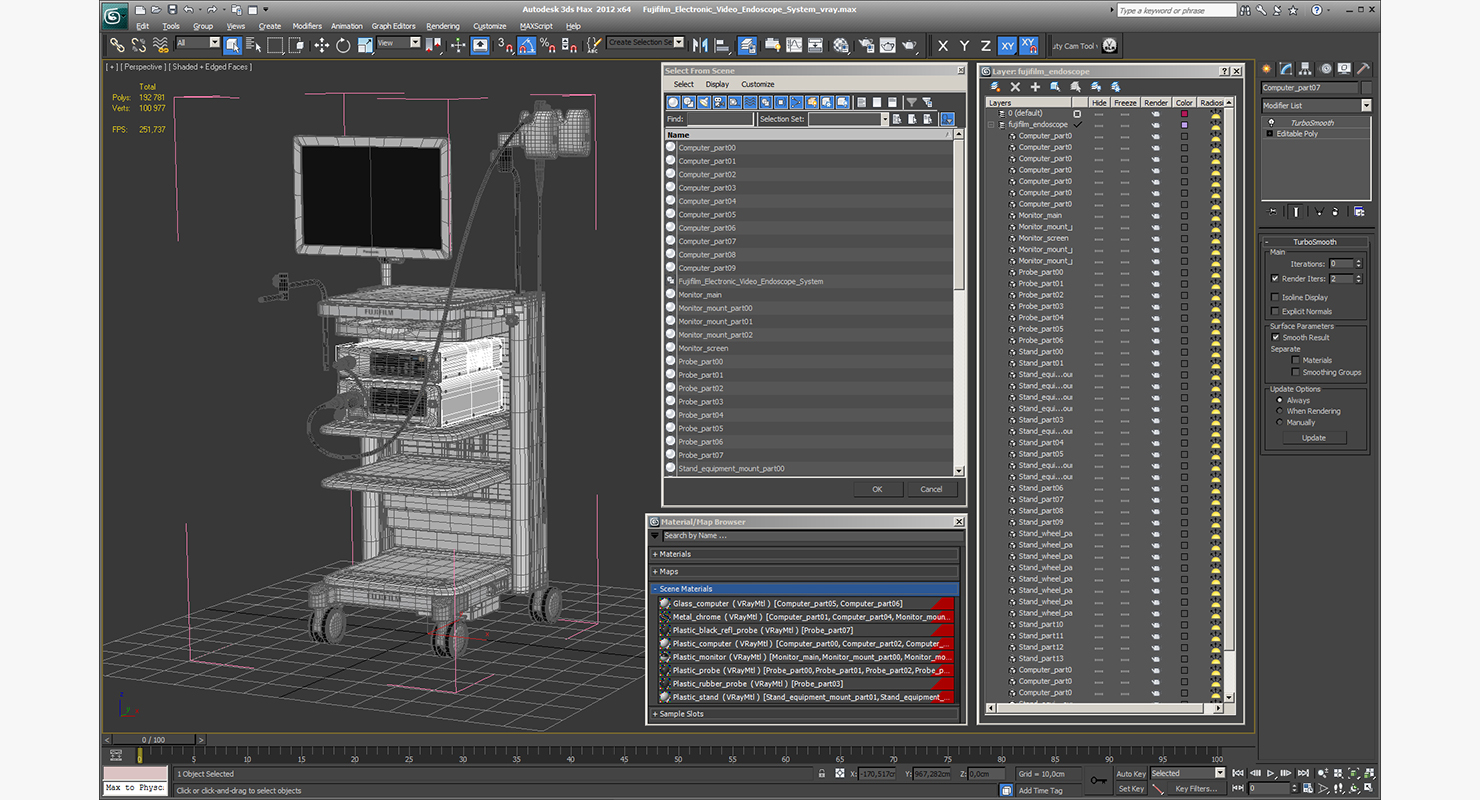Image resolution: width=1480 pixels, height=800 pixels.
Task: Click the selection lock toggle icon
Action: 823,773
